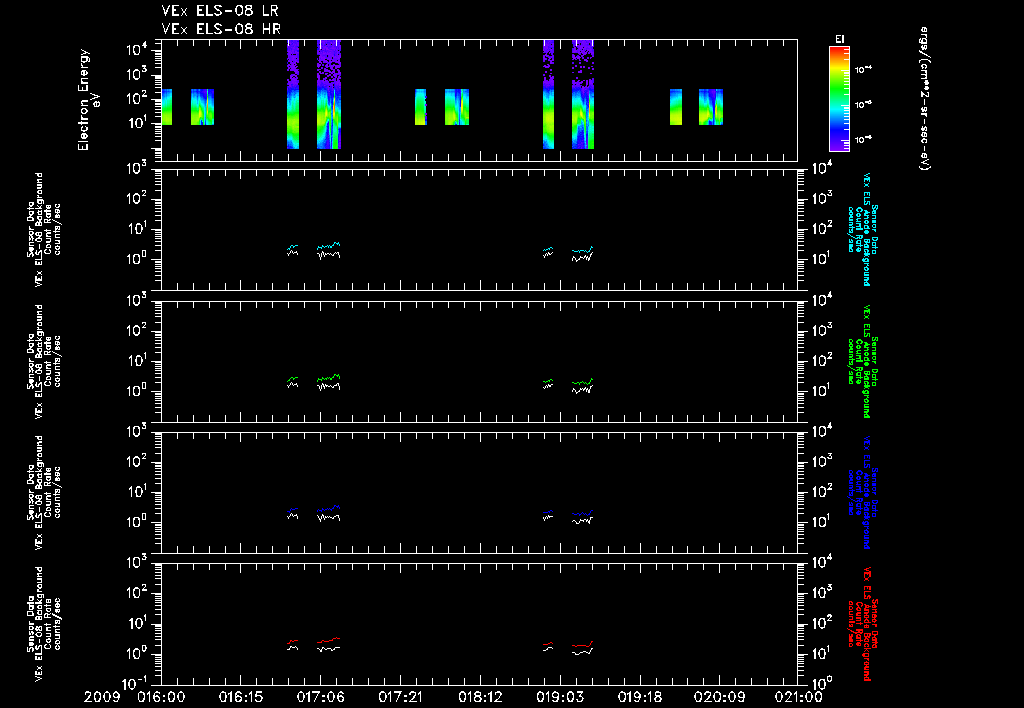Screen dimensions: 1024x708
Task: Click the 'EI' label above color bar
Action: pos(840,39)
